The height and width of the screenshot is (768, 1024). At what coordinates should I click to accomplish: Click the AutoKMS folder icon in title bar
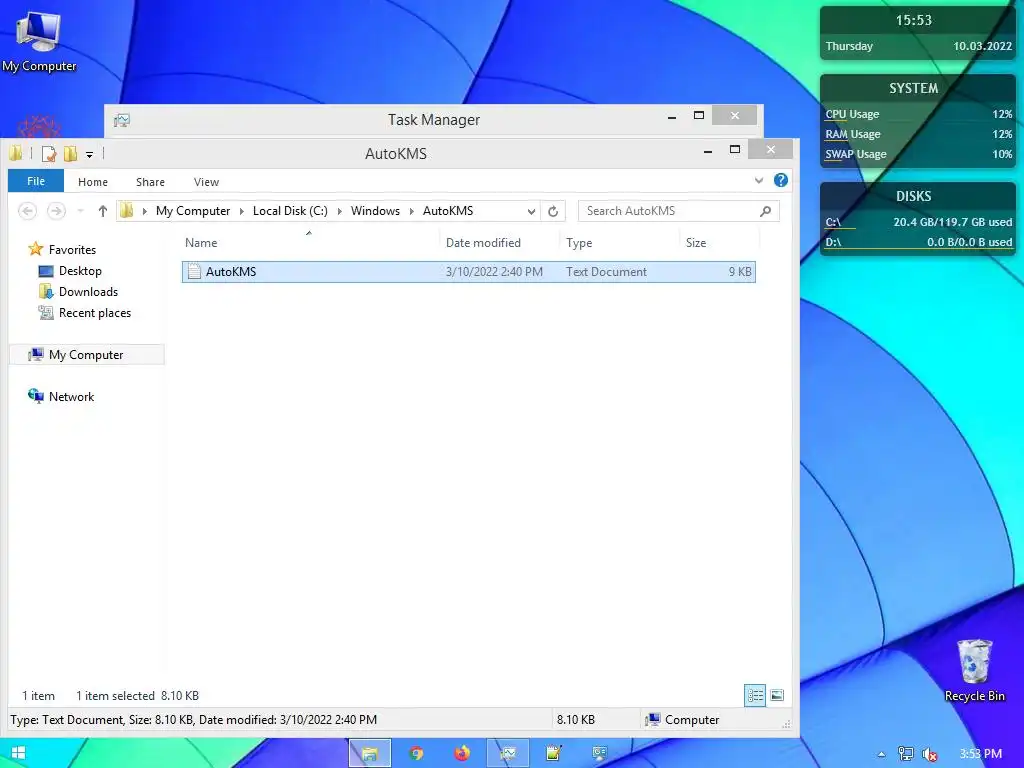(16, 153)
